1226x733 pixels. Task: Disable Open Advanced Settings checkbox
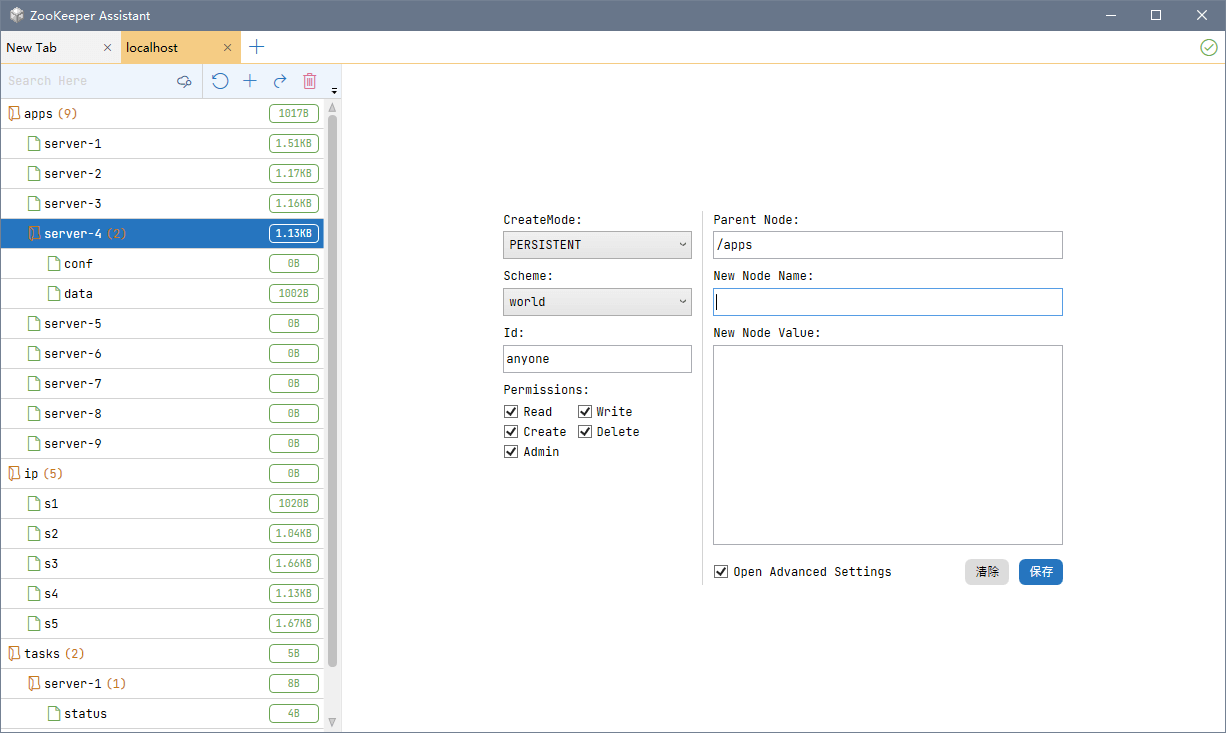(x=721, y=572)
